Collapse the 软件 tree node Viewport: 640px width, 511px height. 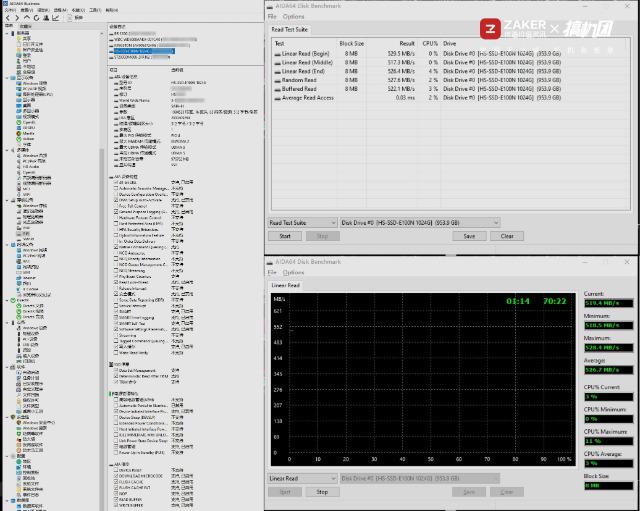8,367
